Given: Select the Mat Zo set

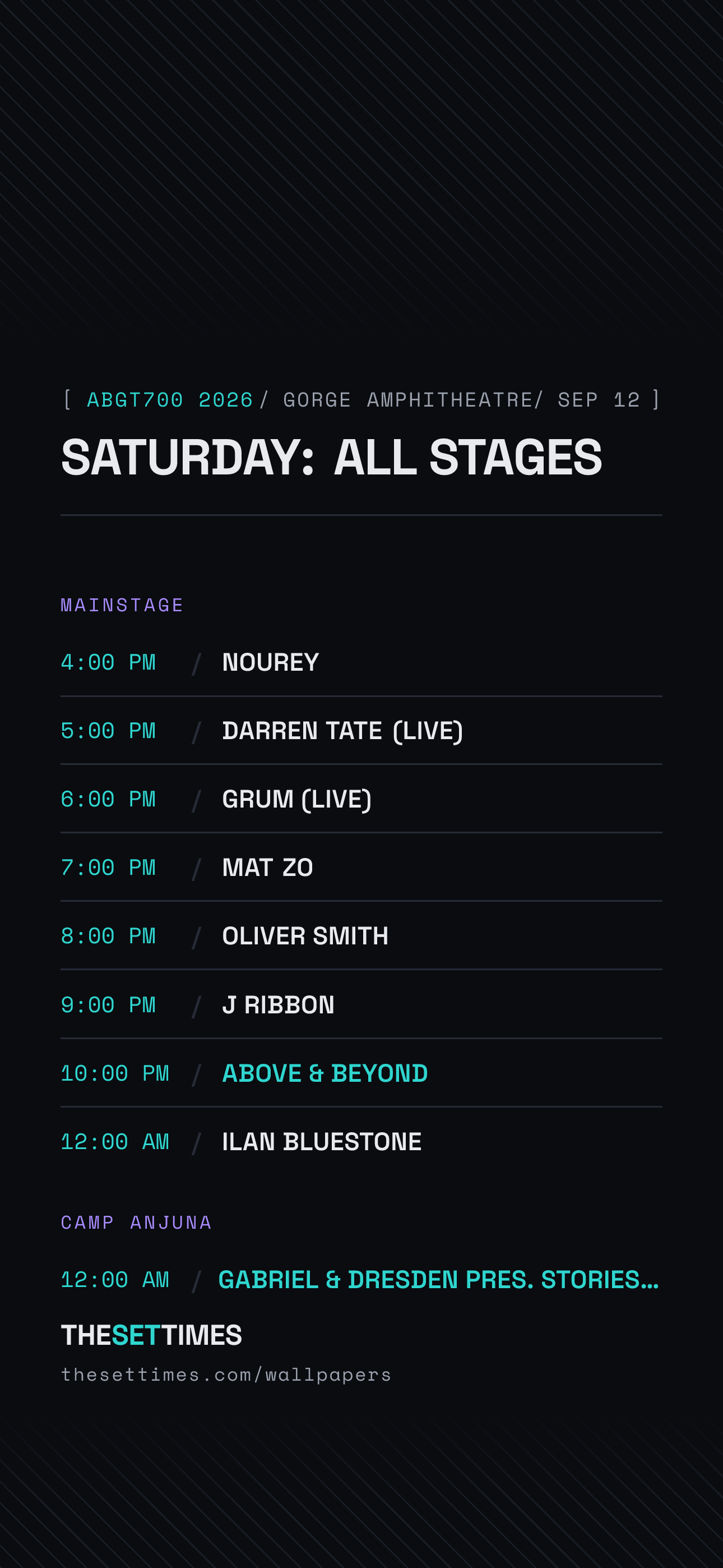Looking at the screenshot, I should tap(361, 868).
